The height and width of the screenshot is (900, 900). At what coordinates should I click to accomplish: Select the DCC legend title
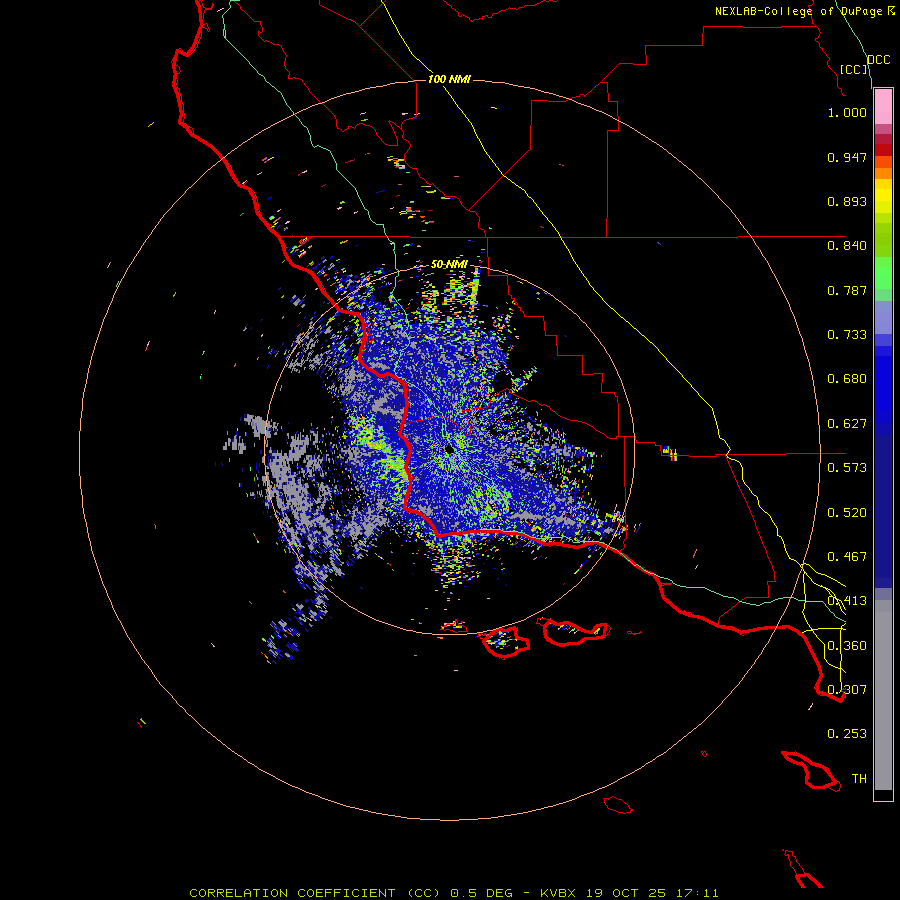coord(879,60)
